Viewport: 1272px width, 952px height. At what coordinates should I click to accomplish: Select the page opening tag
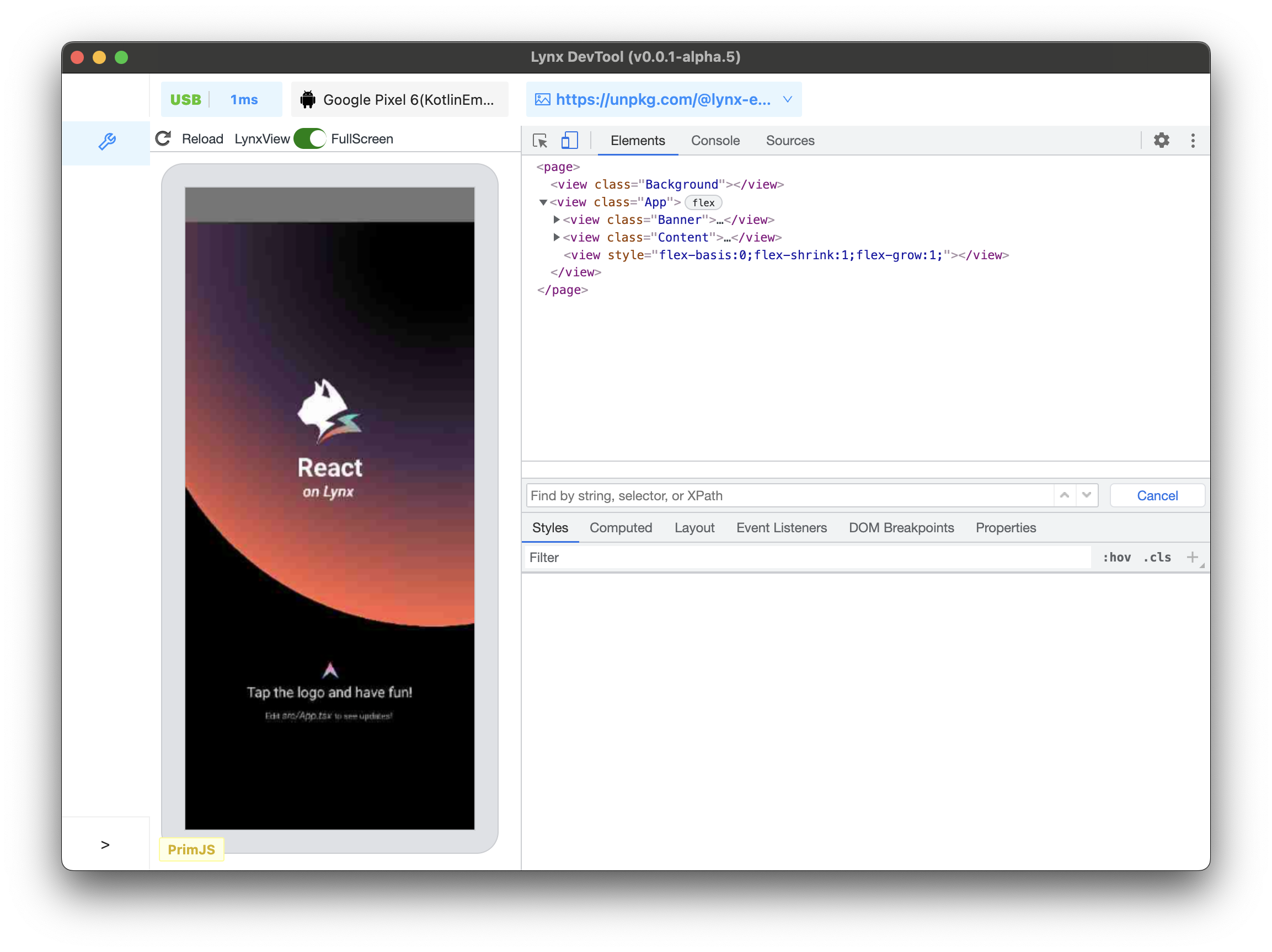558,167
